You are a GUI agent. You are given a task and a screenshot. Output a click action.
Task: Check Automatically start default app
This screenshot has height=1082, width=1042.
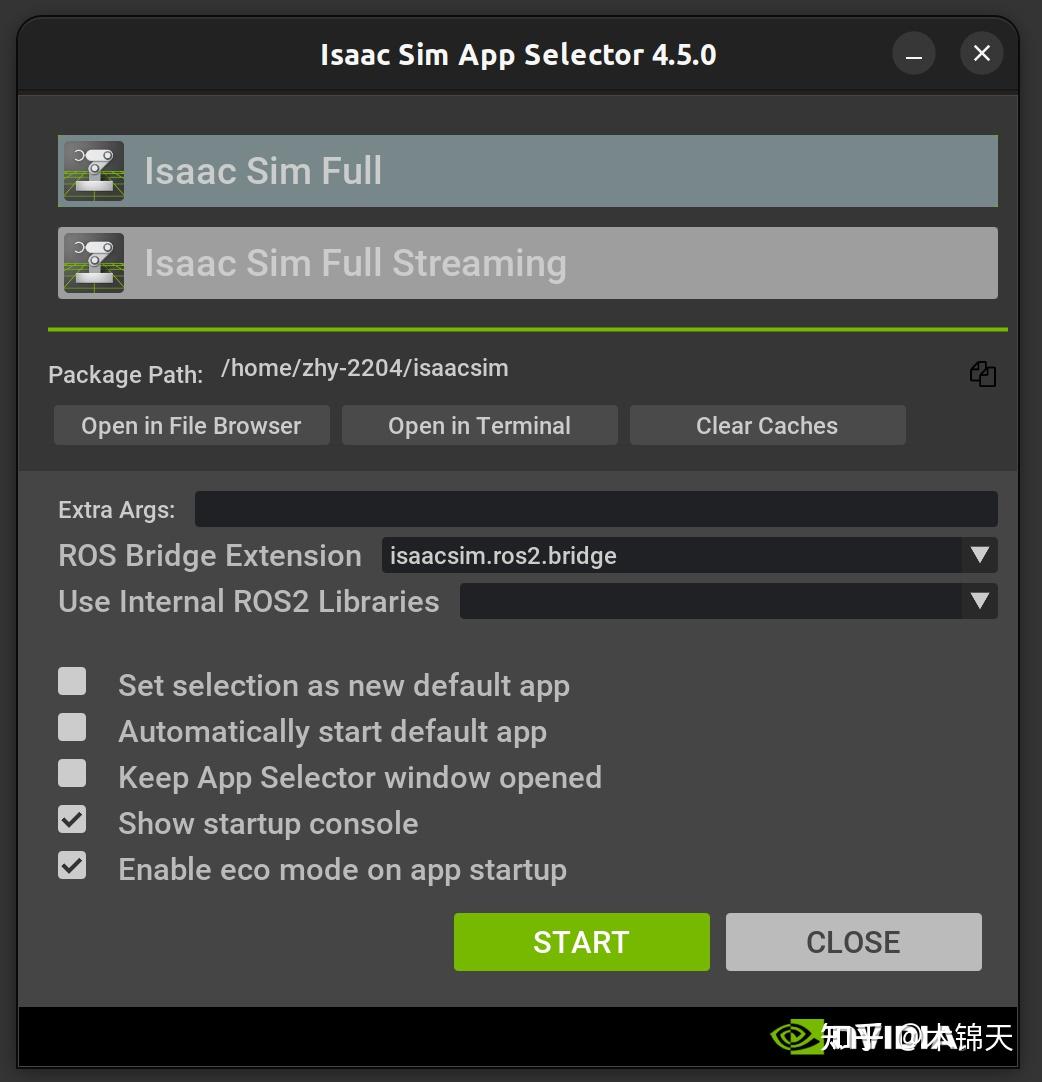(72, 728)
